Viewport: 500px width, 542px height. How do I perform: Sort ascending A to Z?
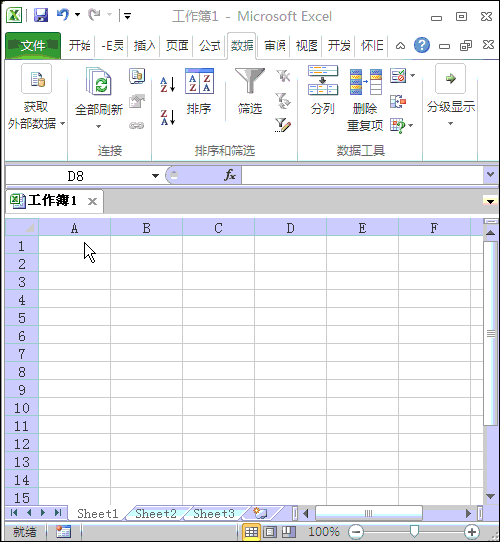pyautogui.click(x=168, y=84)
